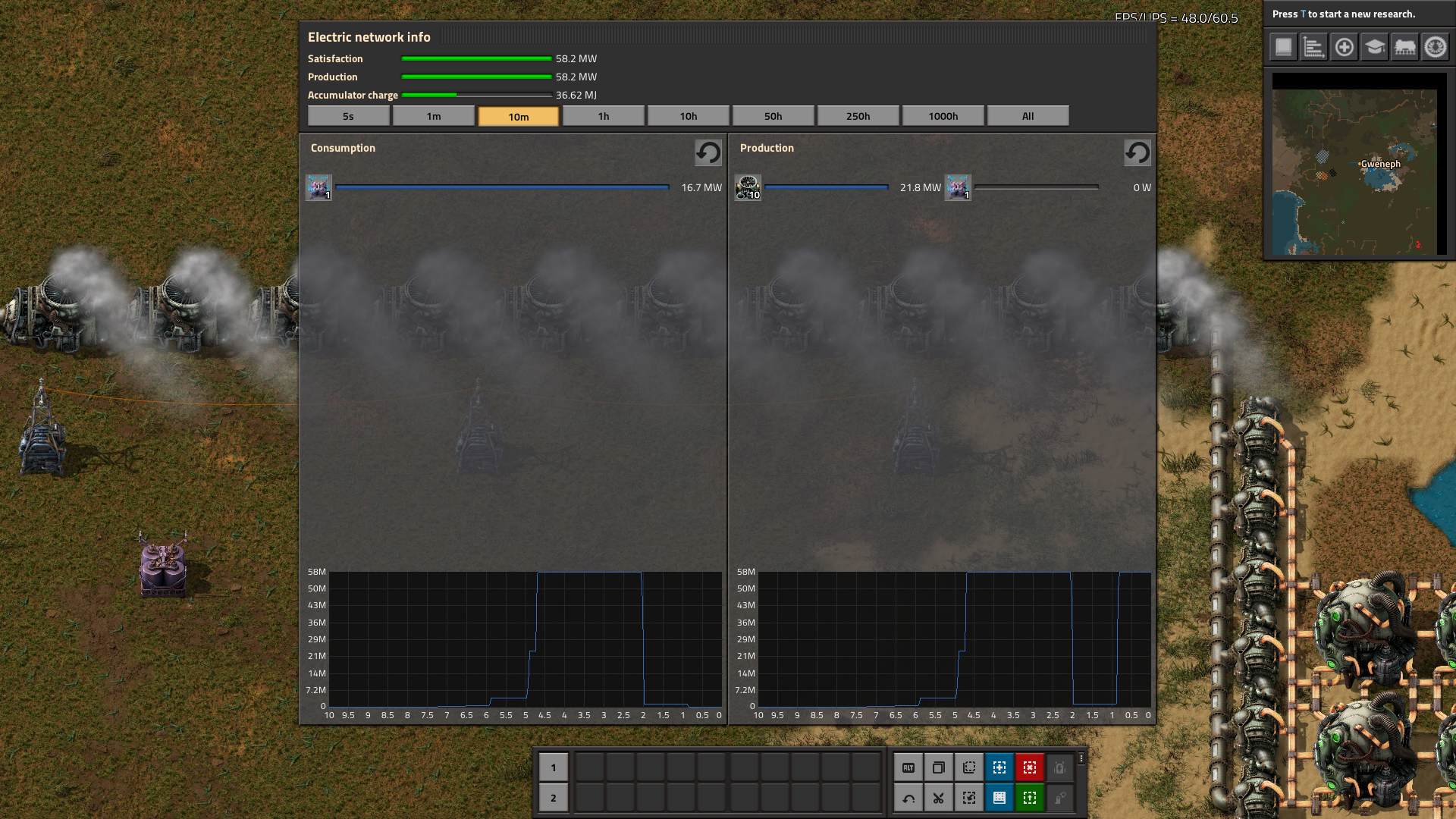
Task: Choose the 1000h time range button
Action: pos(943,116)
